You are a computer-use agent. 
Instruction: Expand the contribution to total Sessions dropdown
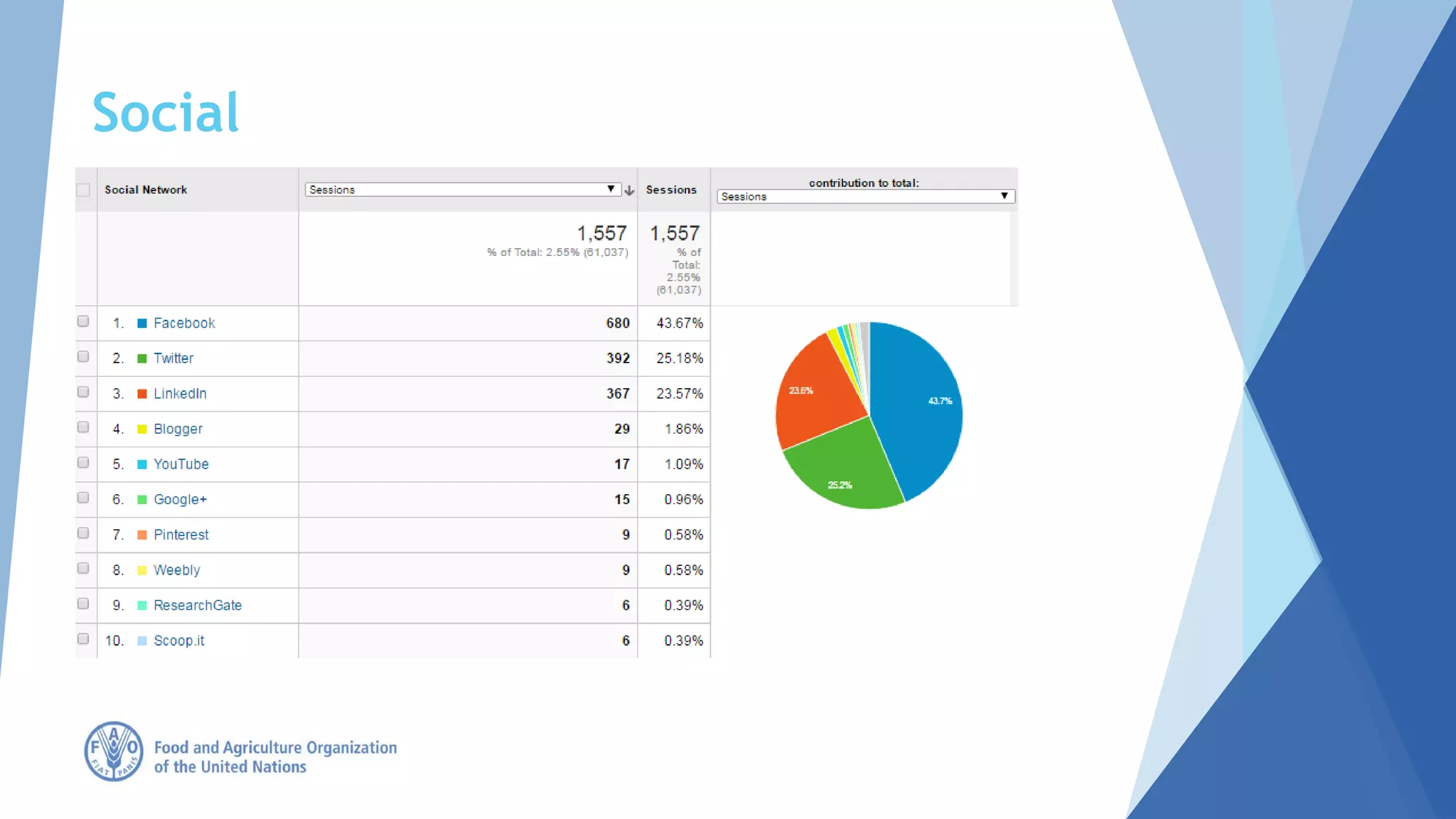click(865, 196)
